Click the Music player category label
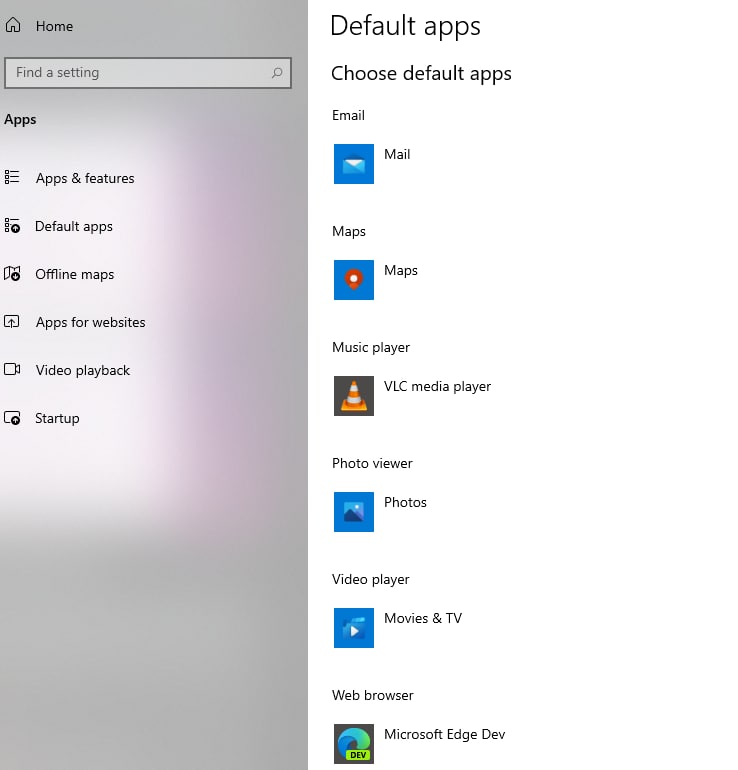The height and width of the screenshot is (770, 738). tap(371, 348)
